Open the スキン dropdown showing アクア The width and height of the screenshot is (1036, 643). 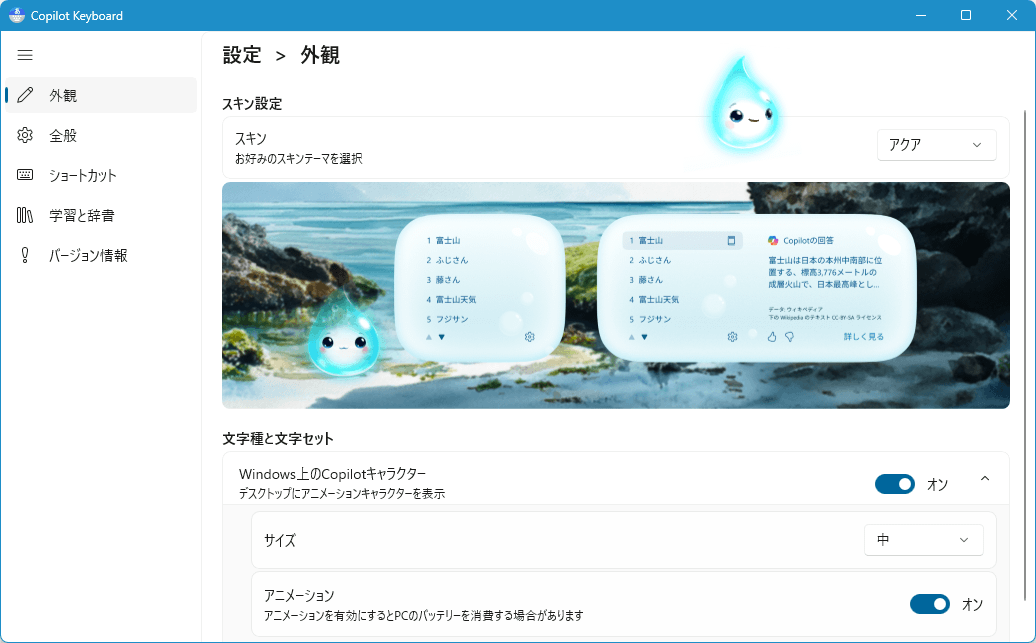pos(936,144)
